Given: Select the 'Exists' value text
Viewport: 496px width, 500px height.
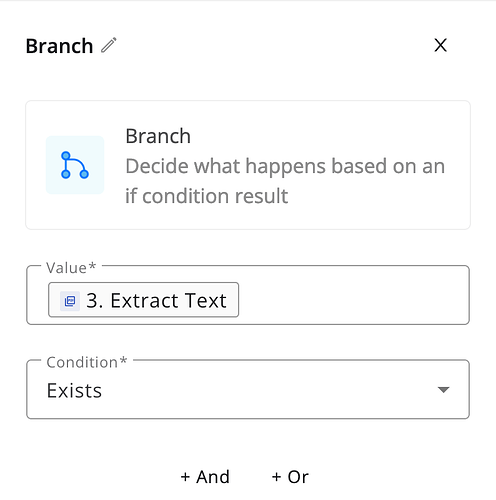Looking at the screenshot, I should pos(74,390).
